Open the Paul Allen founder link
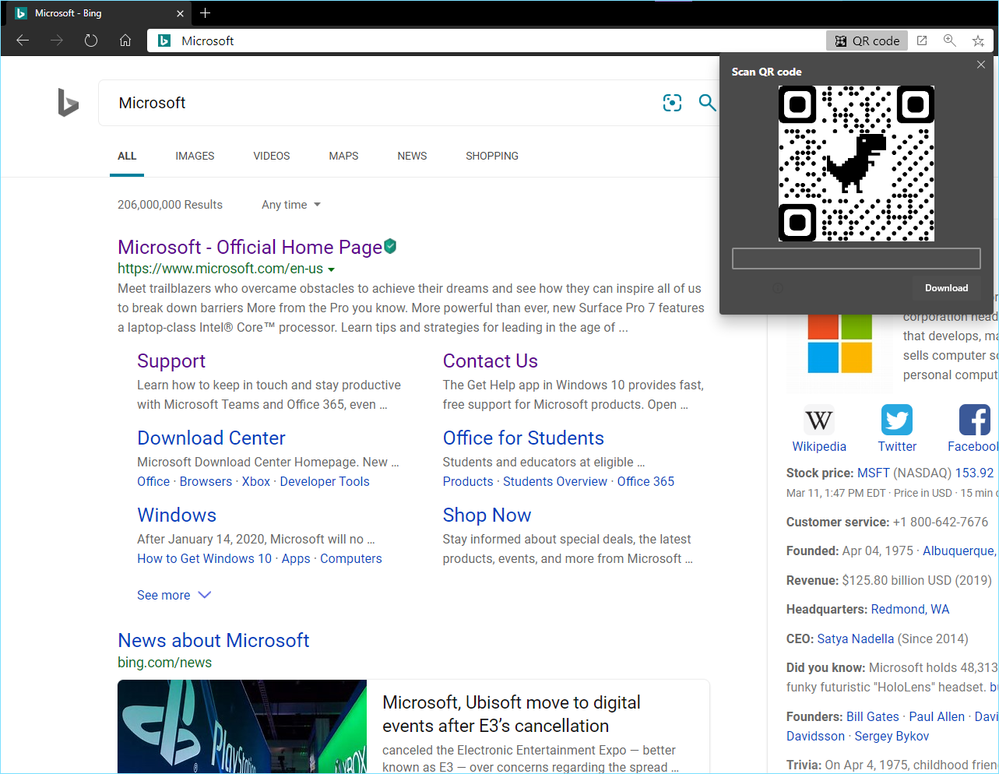Image resolution: width=999 pixels, height=774 pixels. coord(937,717)
